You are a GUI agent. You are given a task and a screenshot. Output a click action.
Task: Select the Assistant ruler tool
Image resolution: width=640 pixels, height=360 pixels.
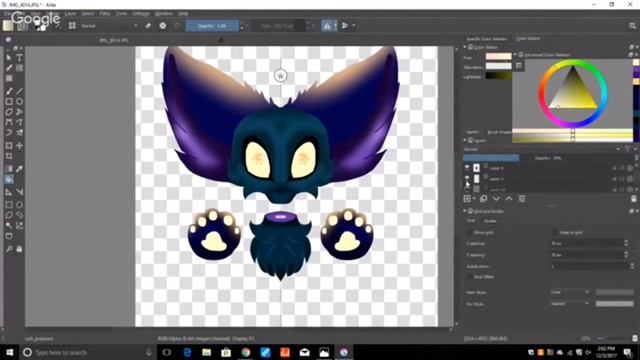click(x=9, y=192)
